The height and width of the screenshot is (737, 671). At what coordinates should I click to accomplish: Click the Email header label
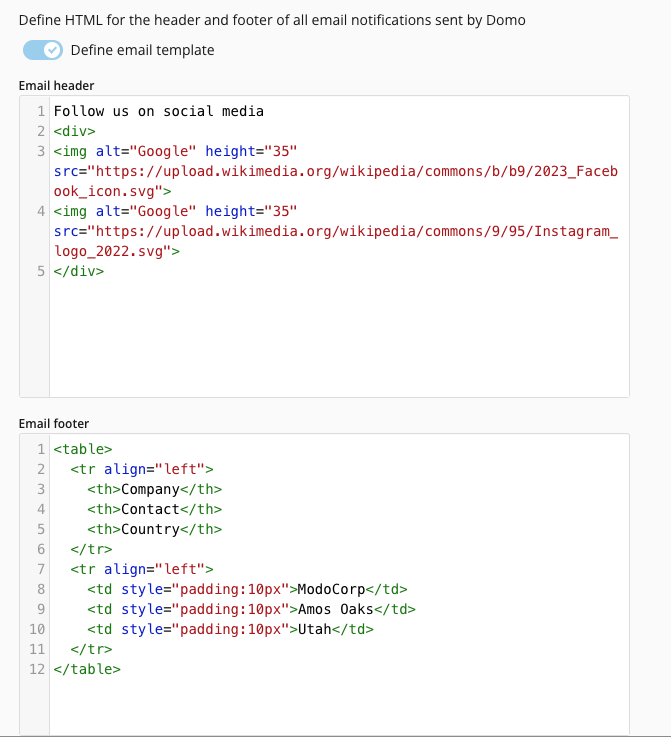[56, 86]
